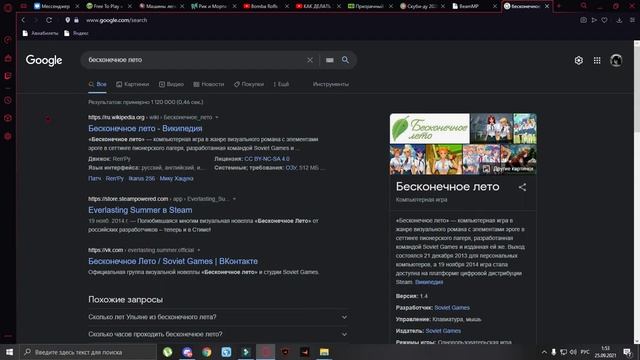This screenshot has width=640, height=360.
Task: Open Википедия link in knowledge panel
Action: click(x=429, y=282)
